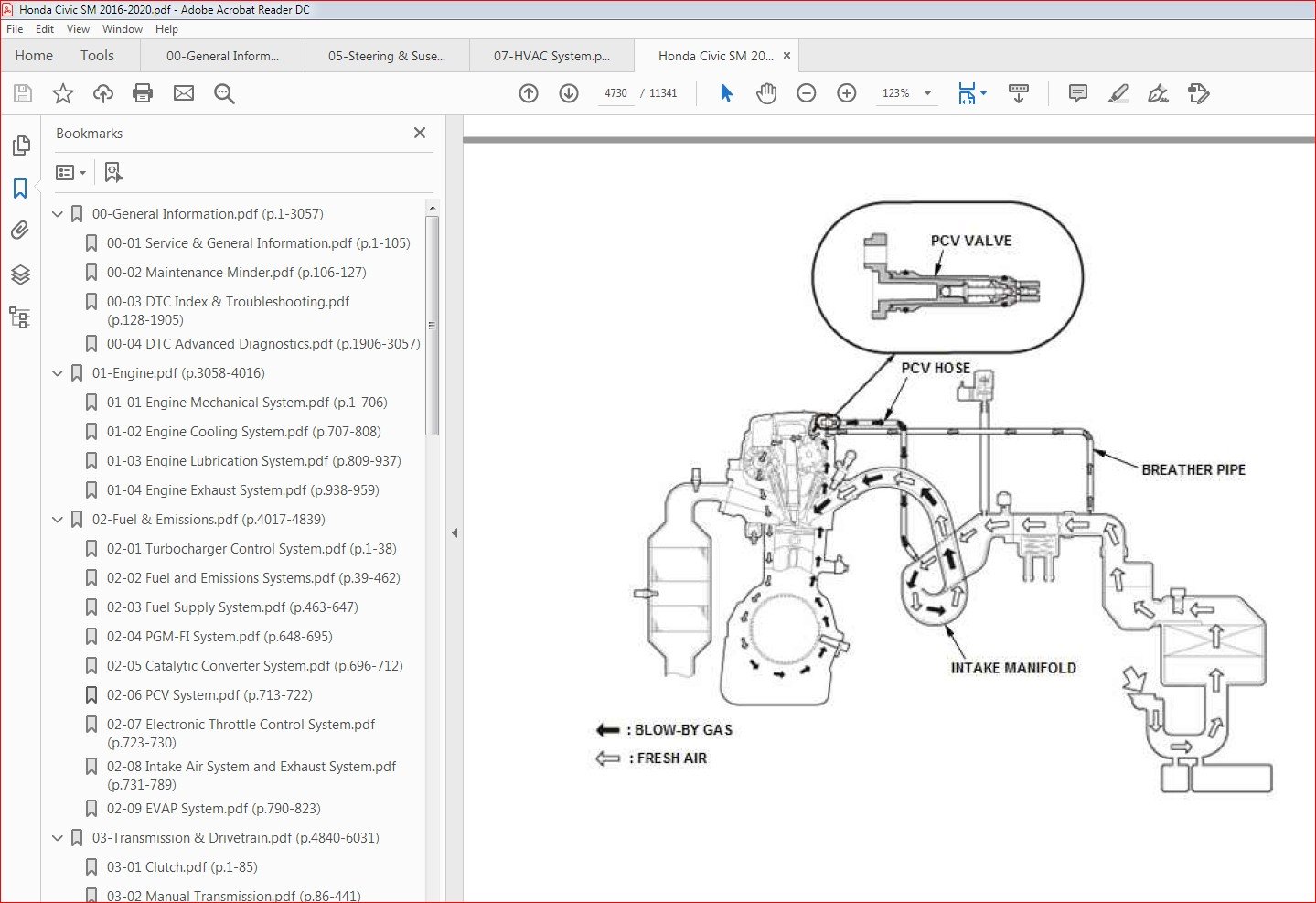Viewport: 1316px width, 903px height.
Task: Zoom in with plus icon
Action: (x=847, y=93)
